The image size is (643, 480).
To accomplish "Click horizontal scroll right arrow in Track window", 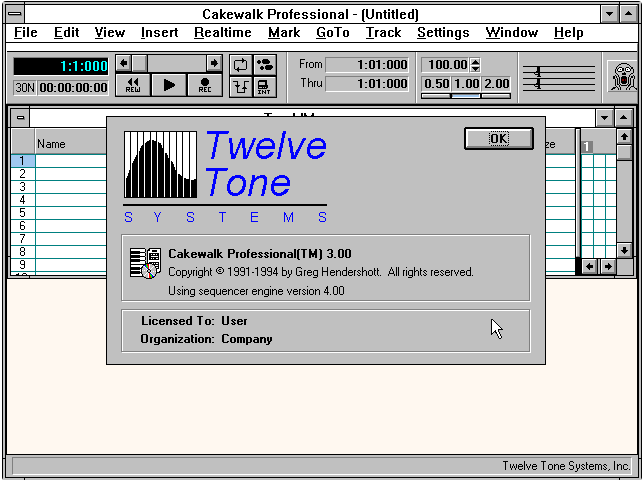I will coord(608,266).
